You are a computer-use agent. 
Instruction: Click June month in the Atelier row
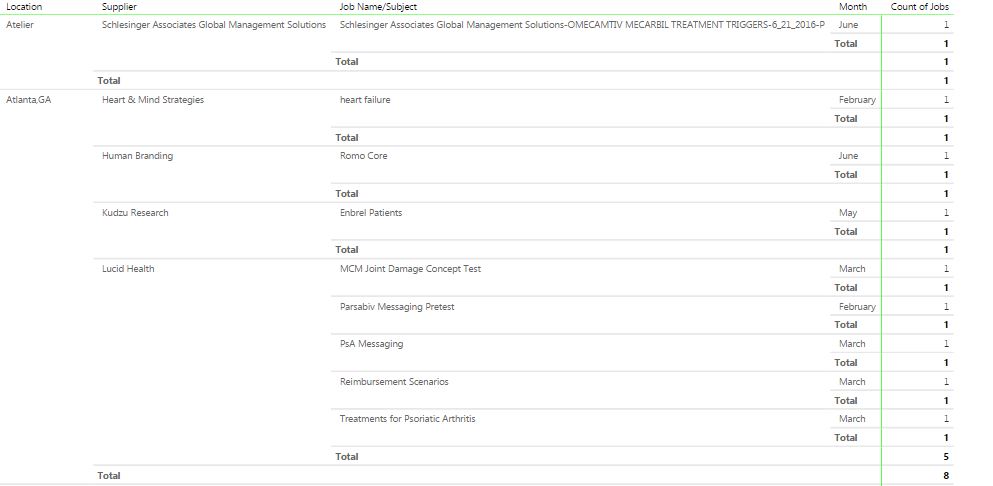pyautogui.click(x=848, y=25)
